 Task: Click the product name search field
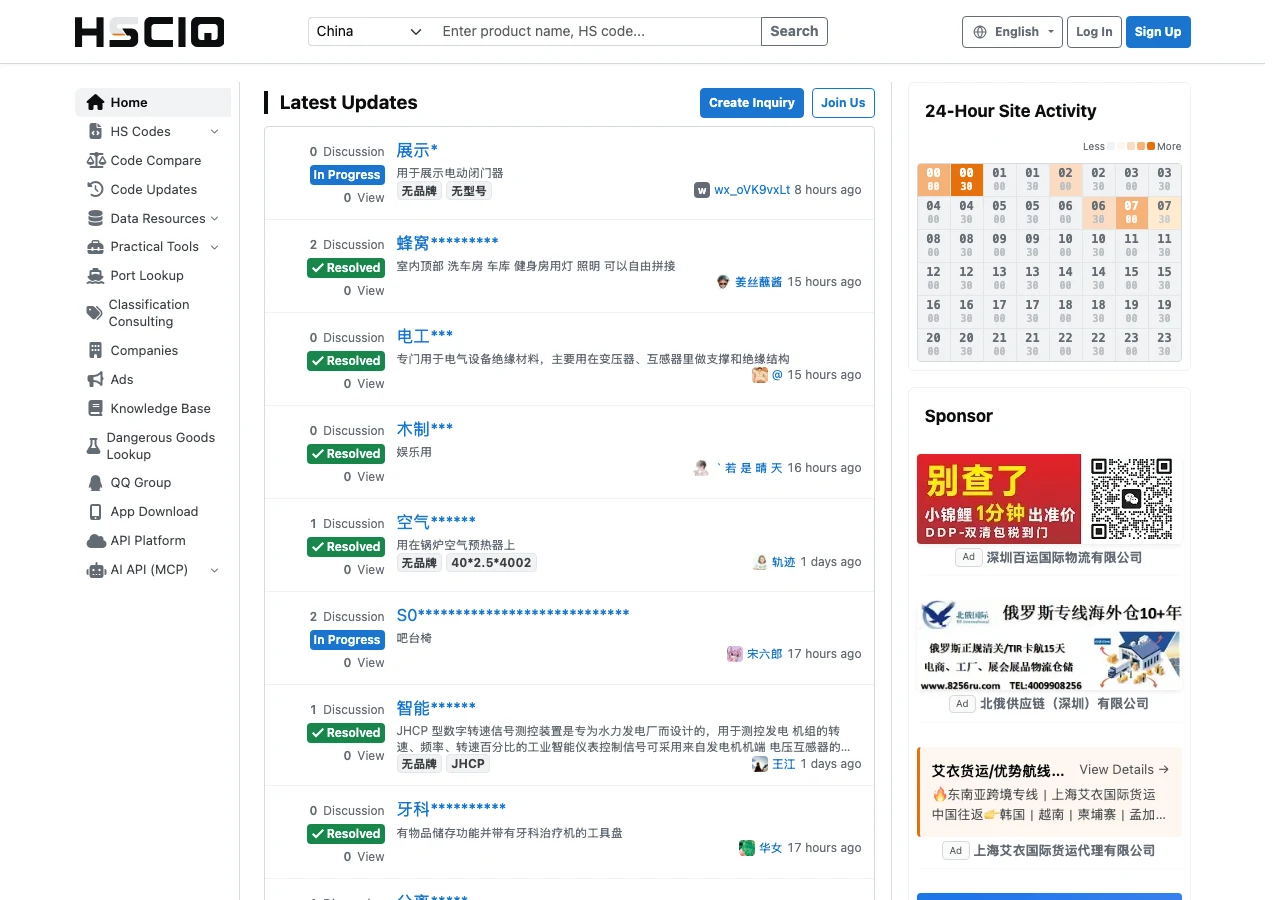tap(596, 31)
